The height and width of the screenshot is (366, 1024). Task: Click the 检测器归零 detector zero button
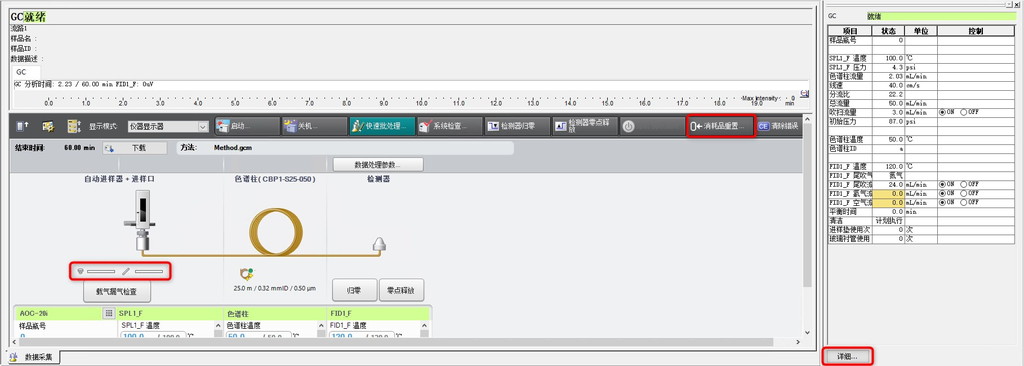[x=516, y=126]
